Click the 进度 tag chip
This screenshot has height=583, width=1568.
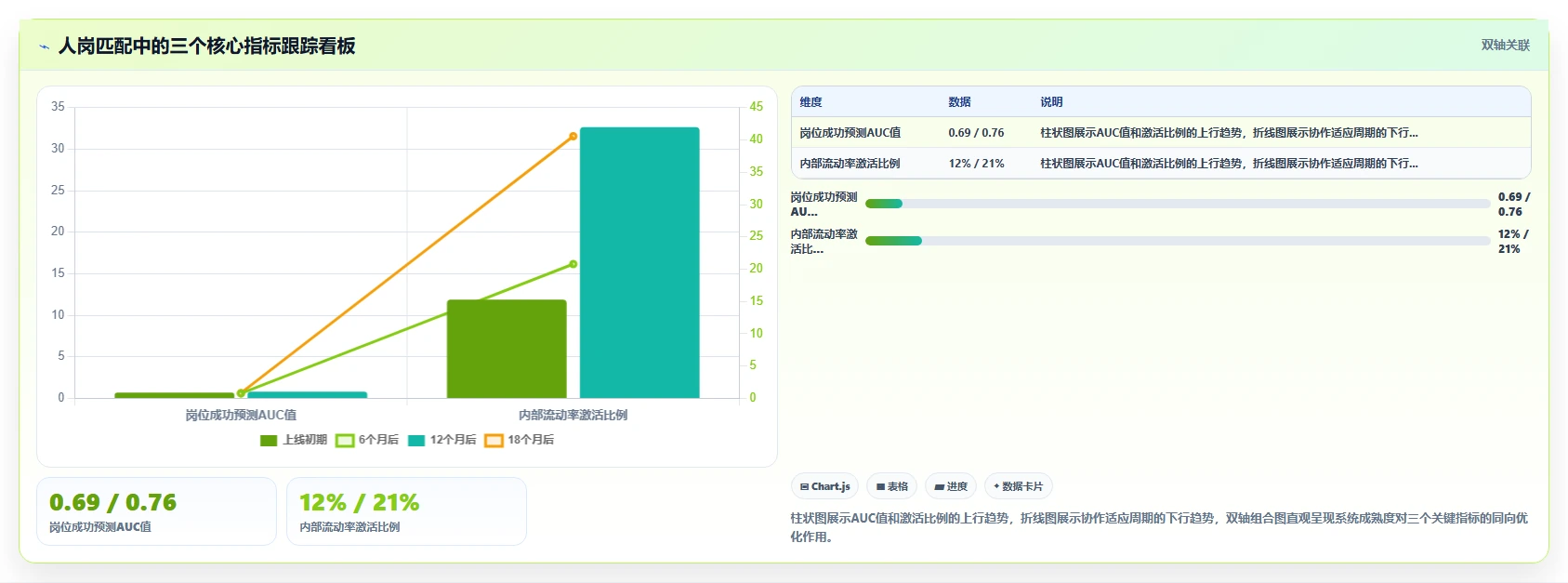tap(951, 486)
